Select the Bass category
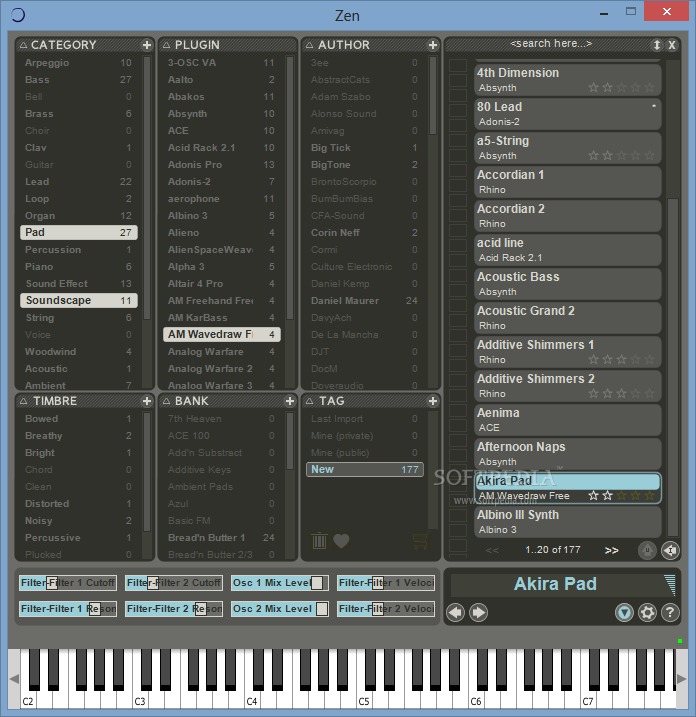This screenshot has height=717, width=696. [79, 80]
